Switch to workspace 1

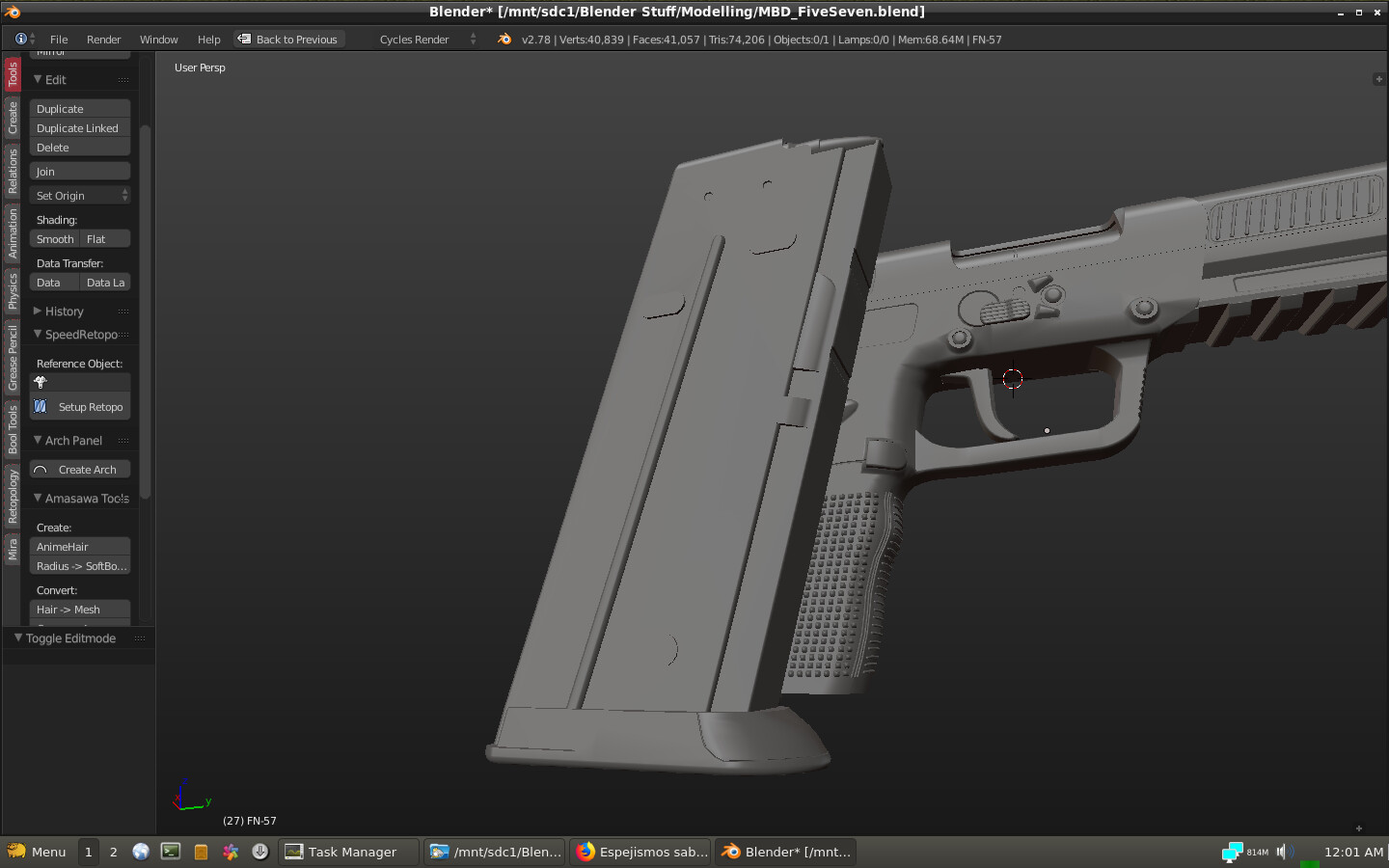88,852
